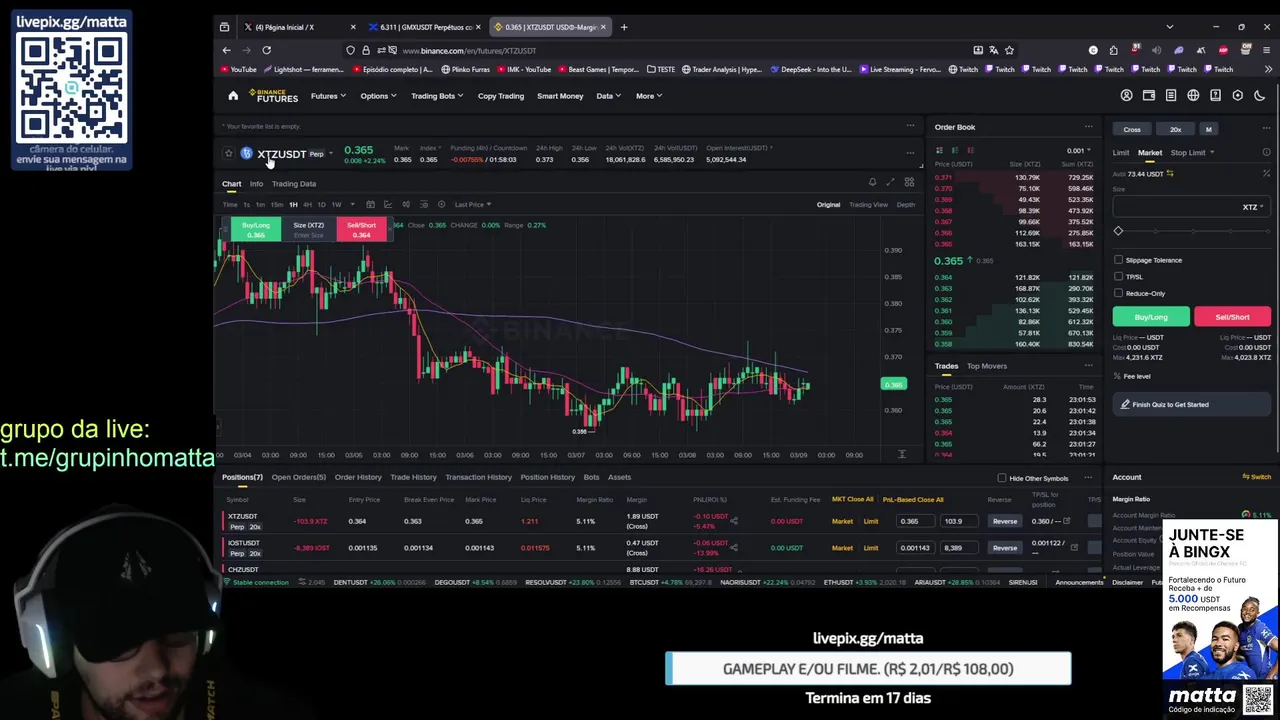1280x720 pixels.
Task: Switch chart to Trading View mode
Action: click(868, 204)
